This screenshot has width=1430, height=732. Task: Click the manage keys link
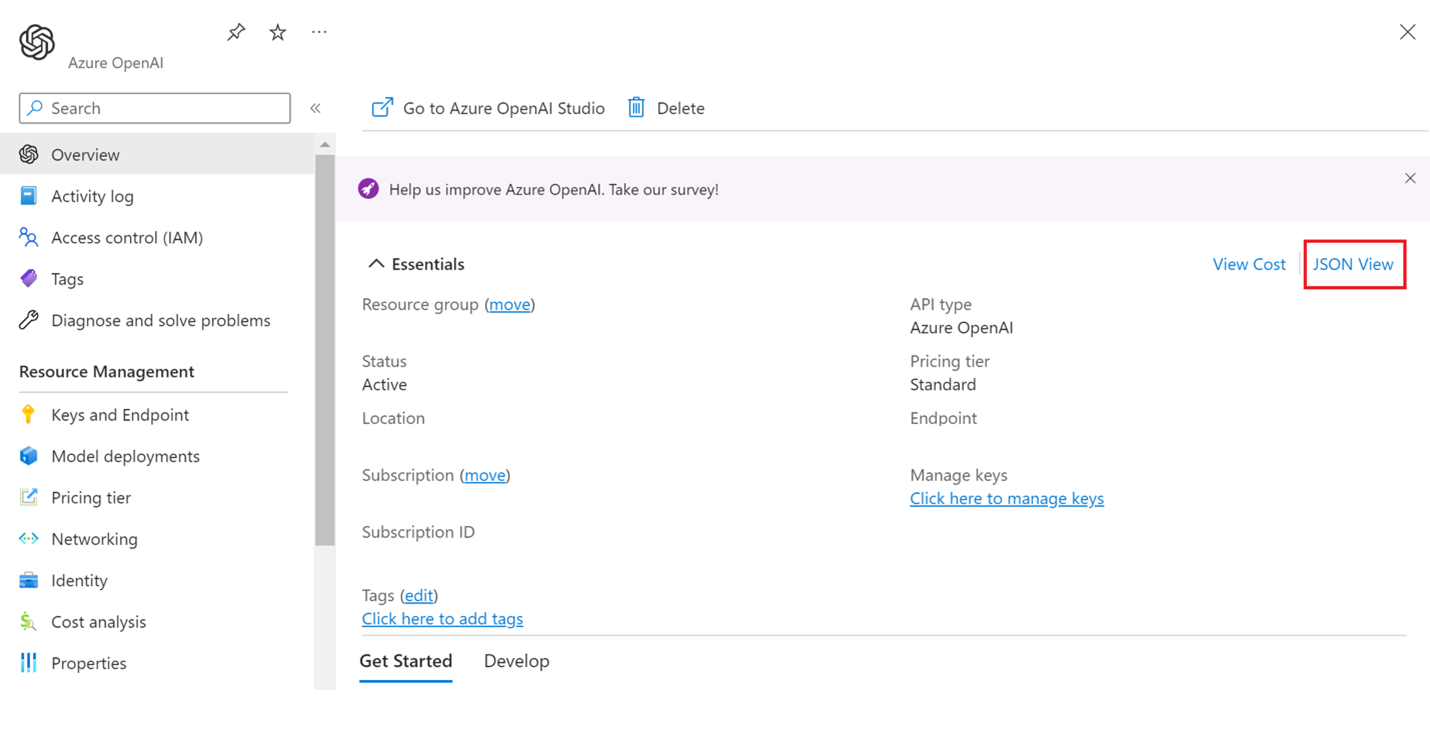click(1006, 498)
